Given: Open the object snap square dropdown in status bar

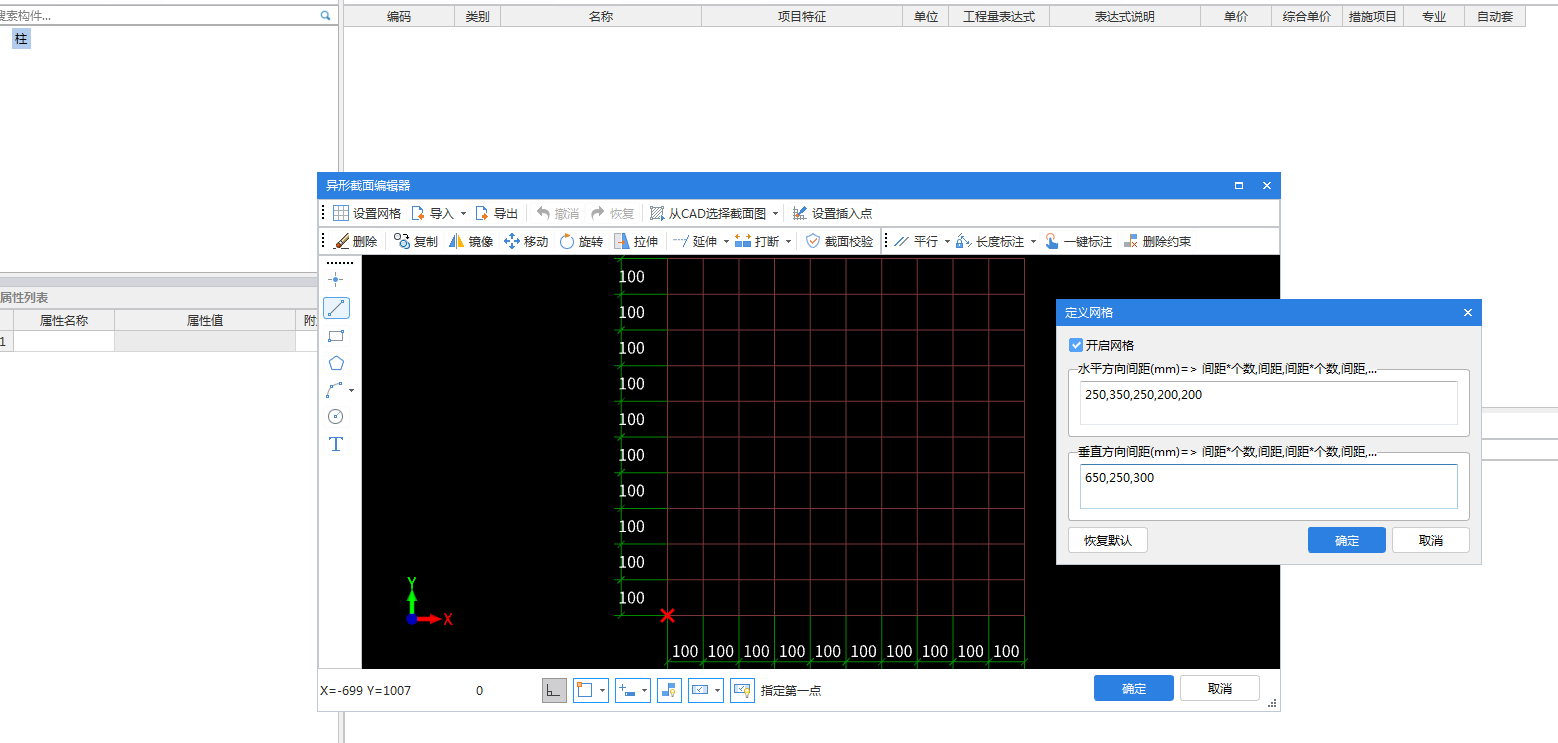Looking at the screenshot, I should pos(603,690).
